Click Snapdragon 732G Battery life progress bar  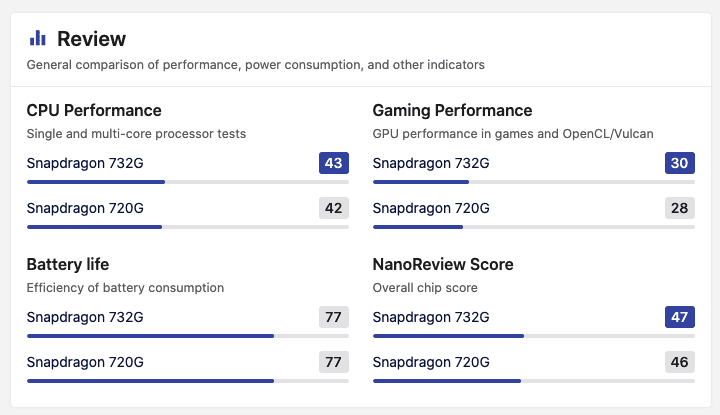(187, 336)
